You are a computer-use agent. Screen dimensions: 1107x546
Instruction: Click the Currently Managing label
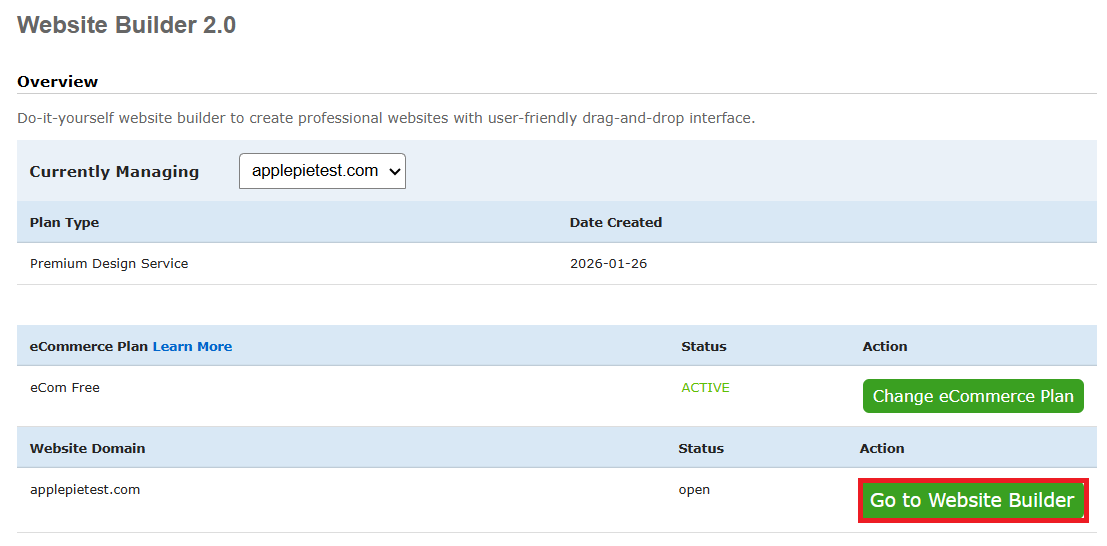pyautogui.click(x=114, y=171)
